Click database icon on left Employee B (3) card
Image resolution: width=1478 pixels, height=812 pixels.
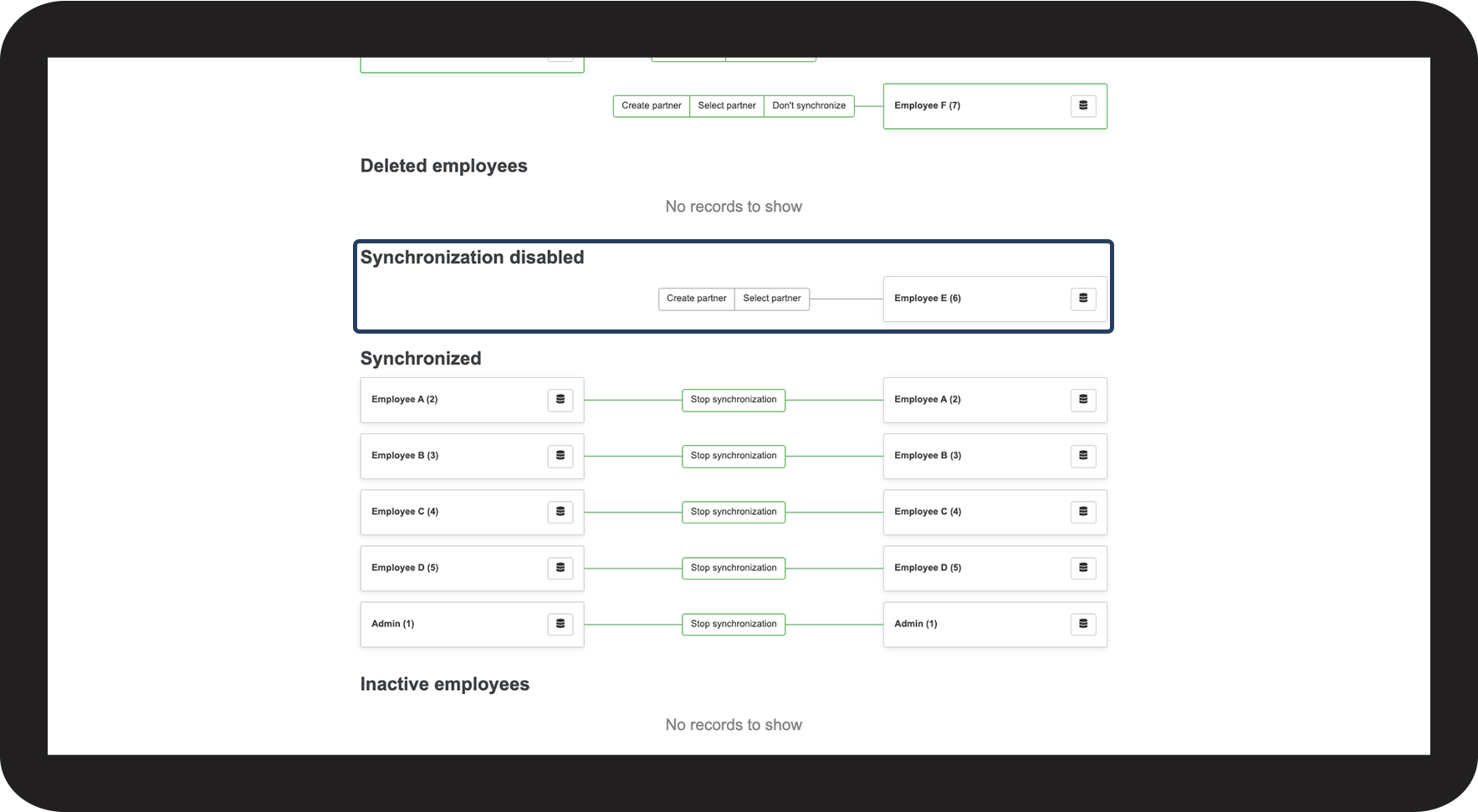560,456
